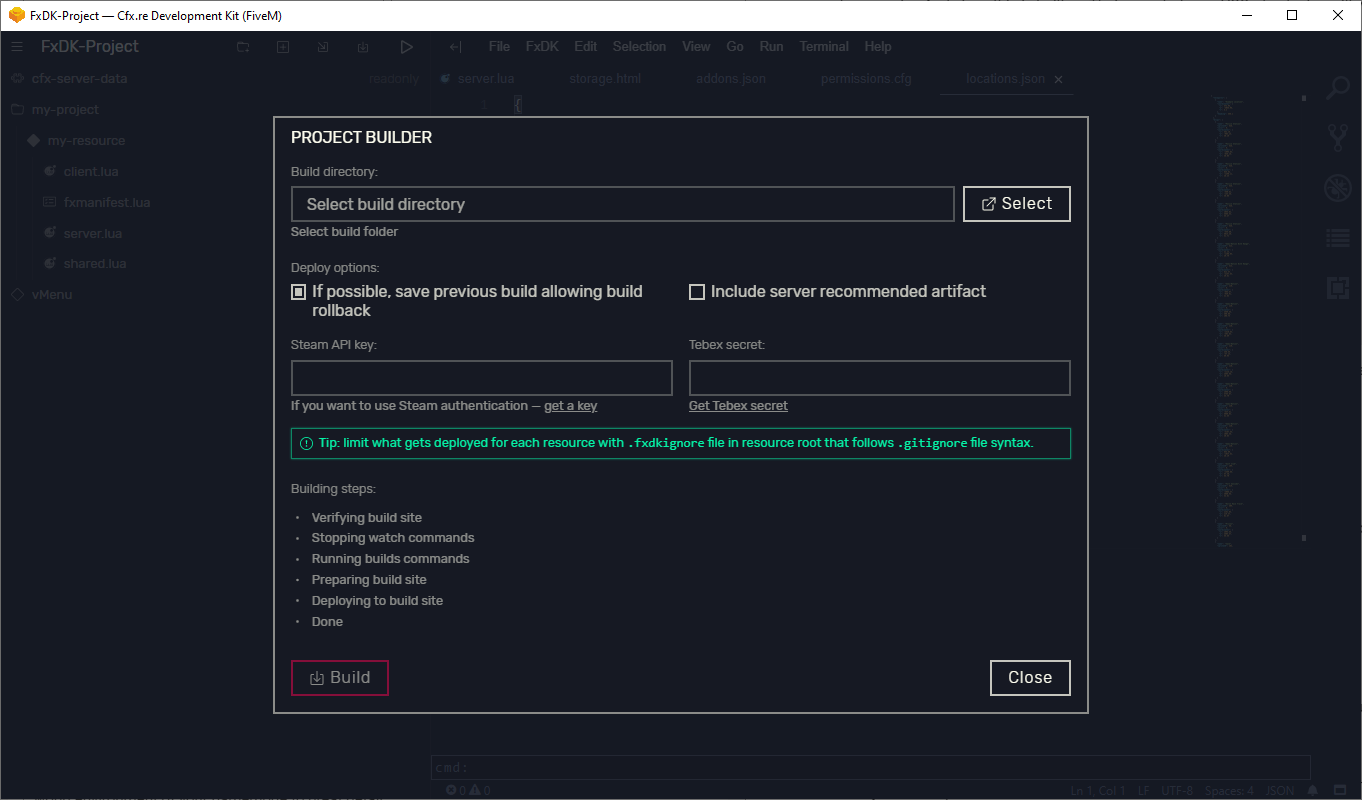Open the Get Tebex secret link
Viewport: 1362px width, 800px height.
click(x=738, y=406)
